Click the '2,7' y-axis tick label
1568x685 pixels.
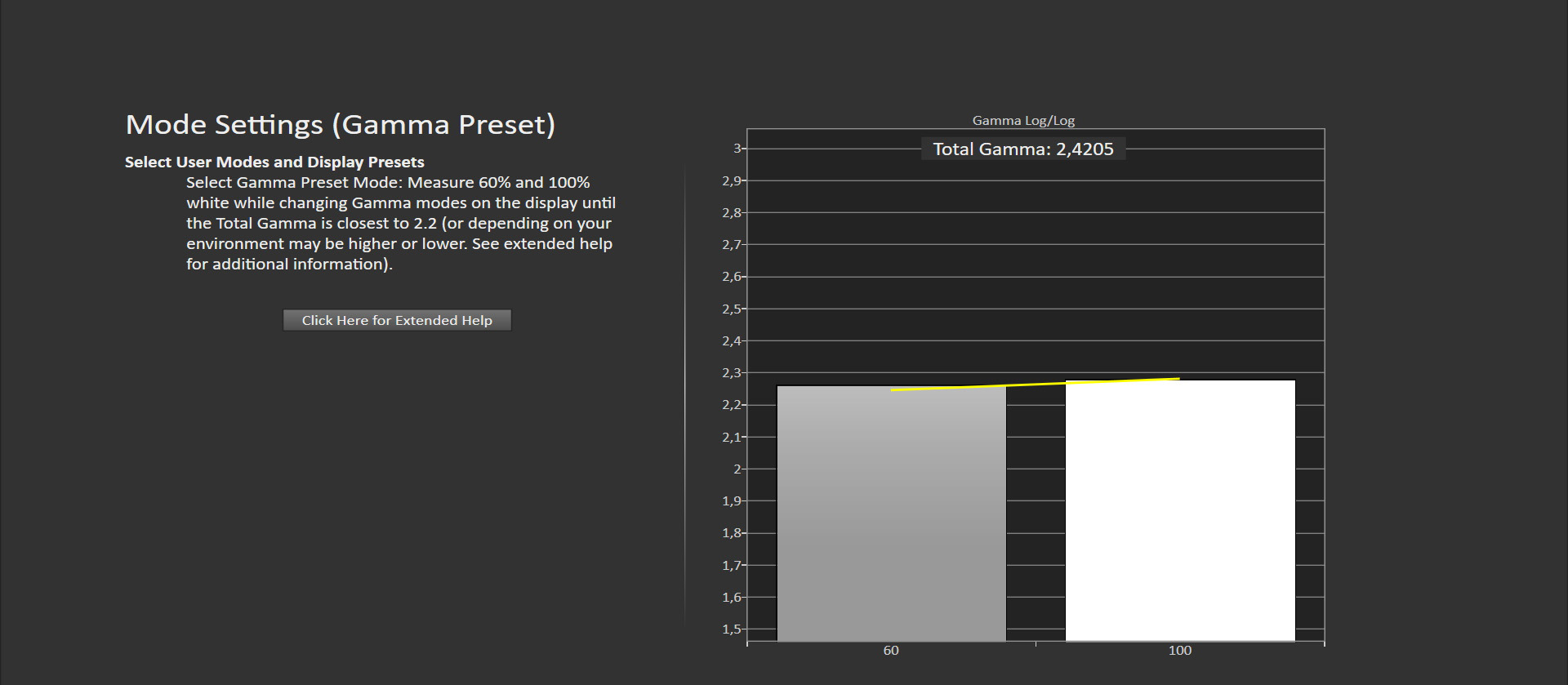(x=731, y=245)
